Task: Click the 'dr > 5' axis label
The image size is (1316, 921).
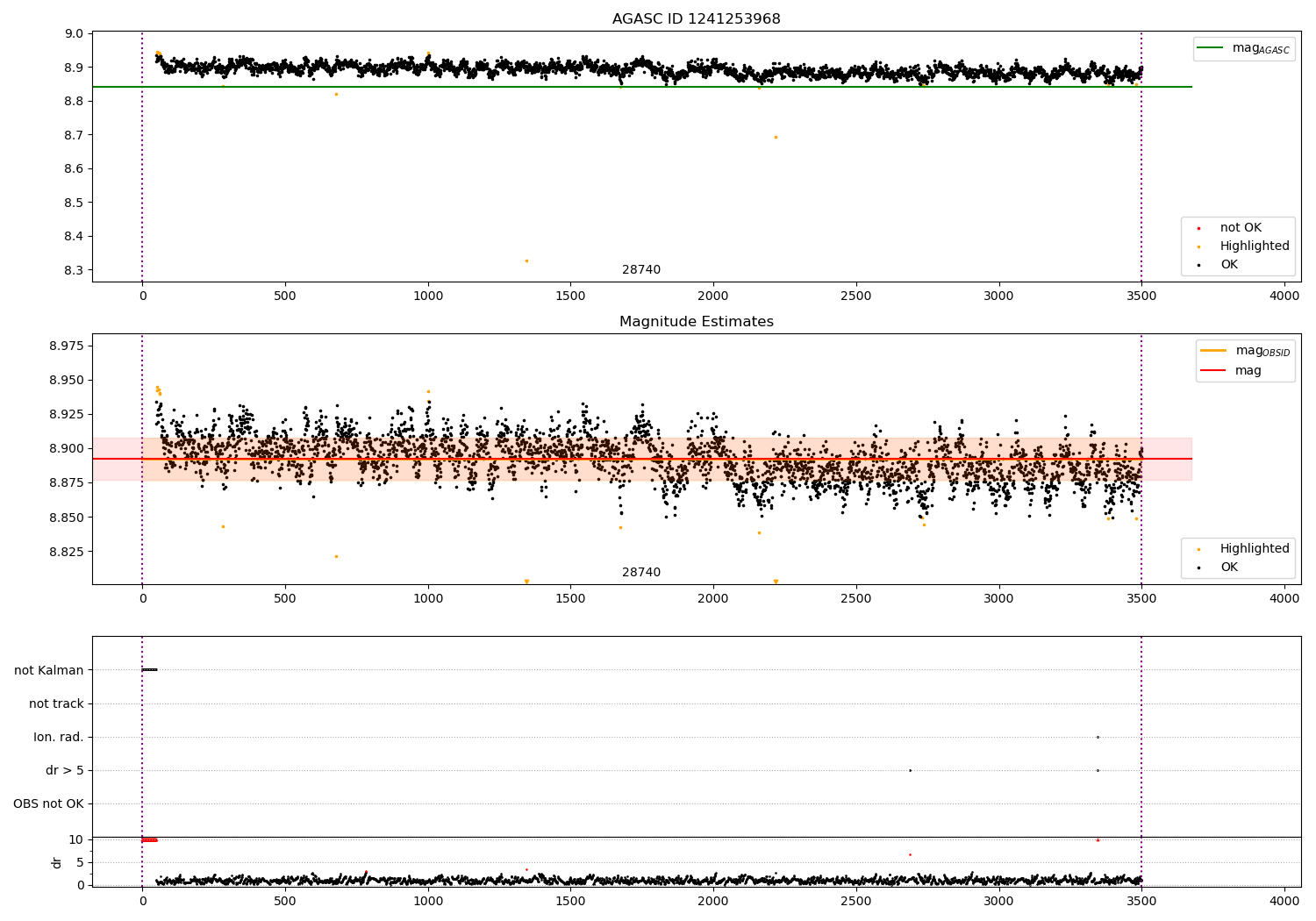Action: 65,770
